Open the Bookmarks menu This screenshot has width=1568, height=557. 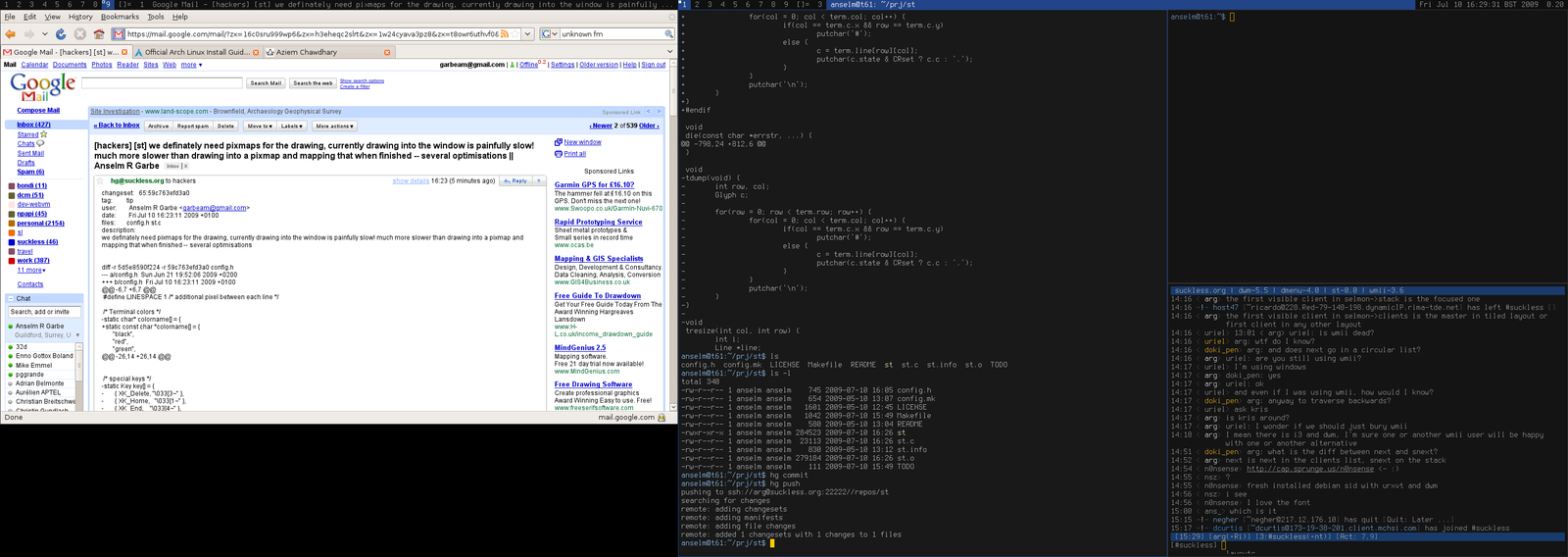[120, 17]
